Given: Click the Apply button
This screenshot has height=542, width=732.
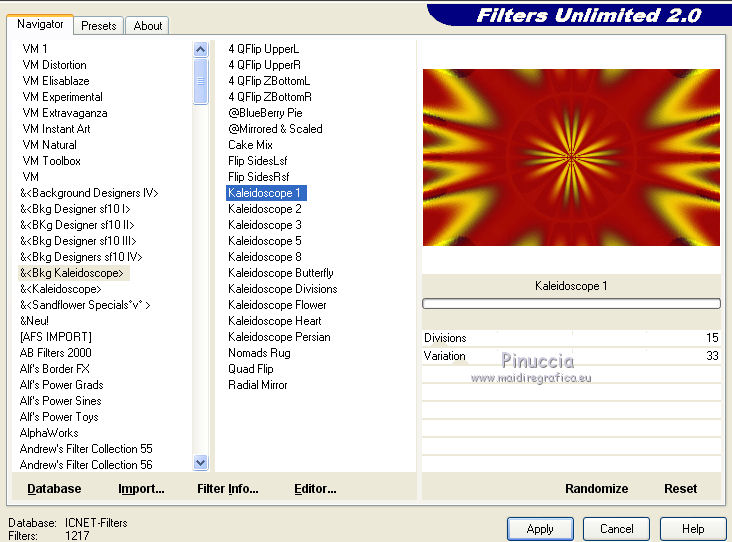Looking at the screenshot, I should pos(540,529).
